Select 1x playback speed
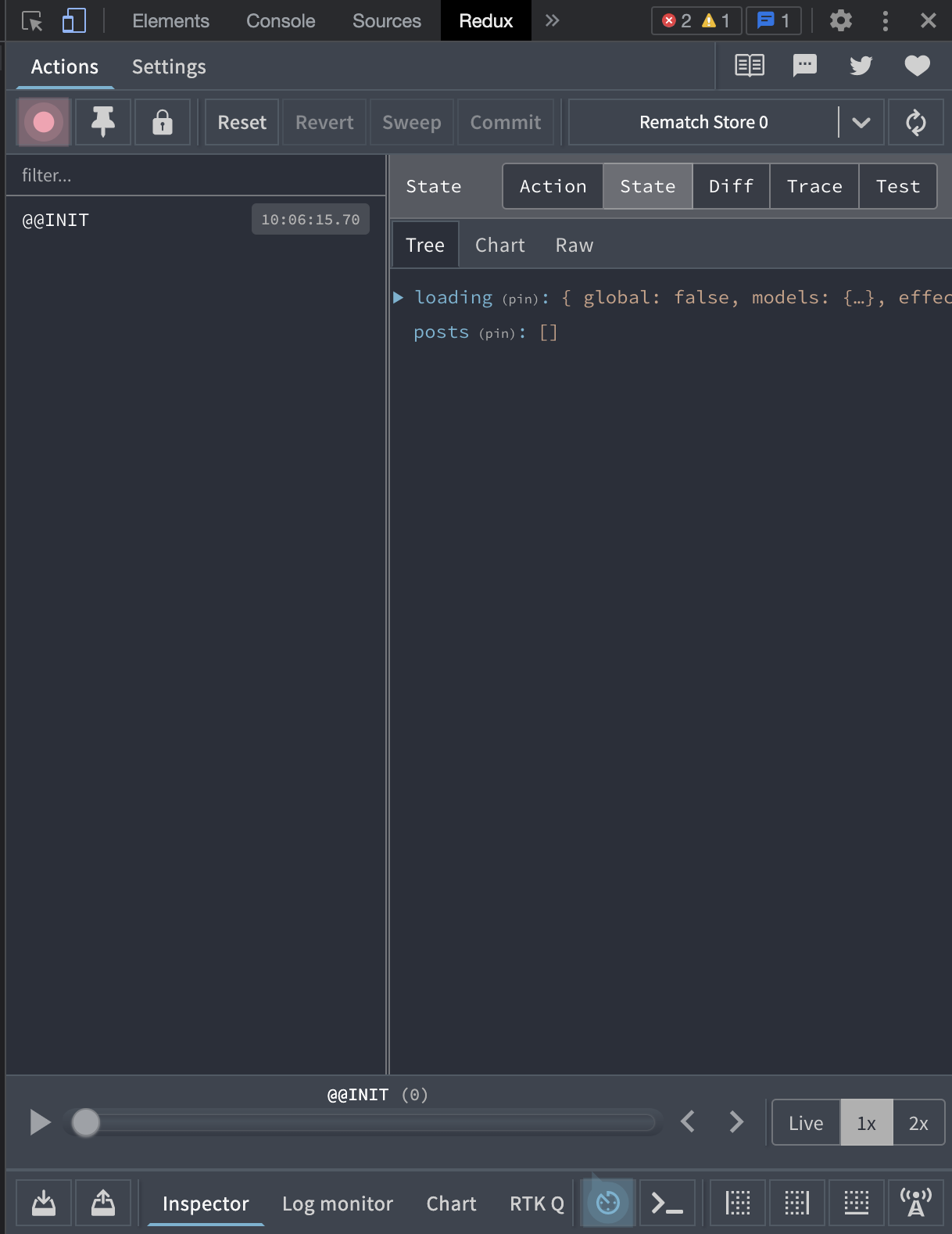Viewport: 952px width, 1234px height. click(x=866, y=1123)
